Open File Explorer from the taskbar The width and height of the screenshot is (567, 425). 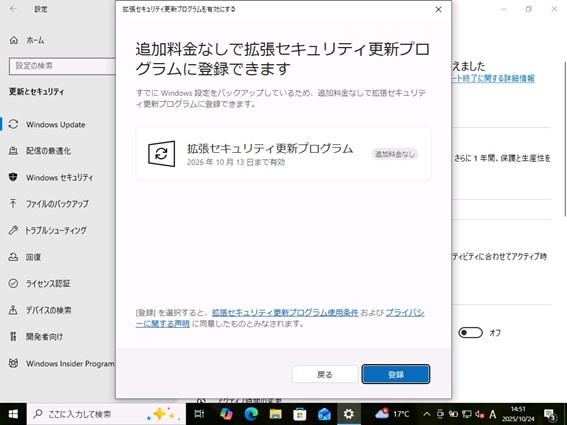(275, 414)
